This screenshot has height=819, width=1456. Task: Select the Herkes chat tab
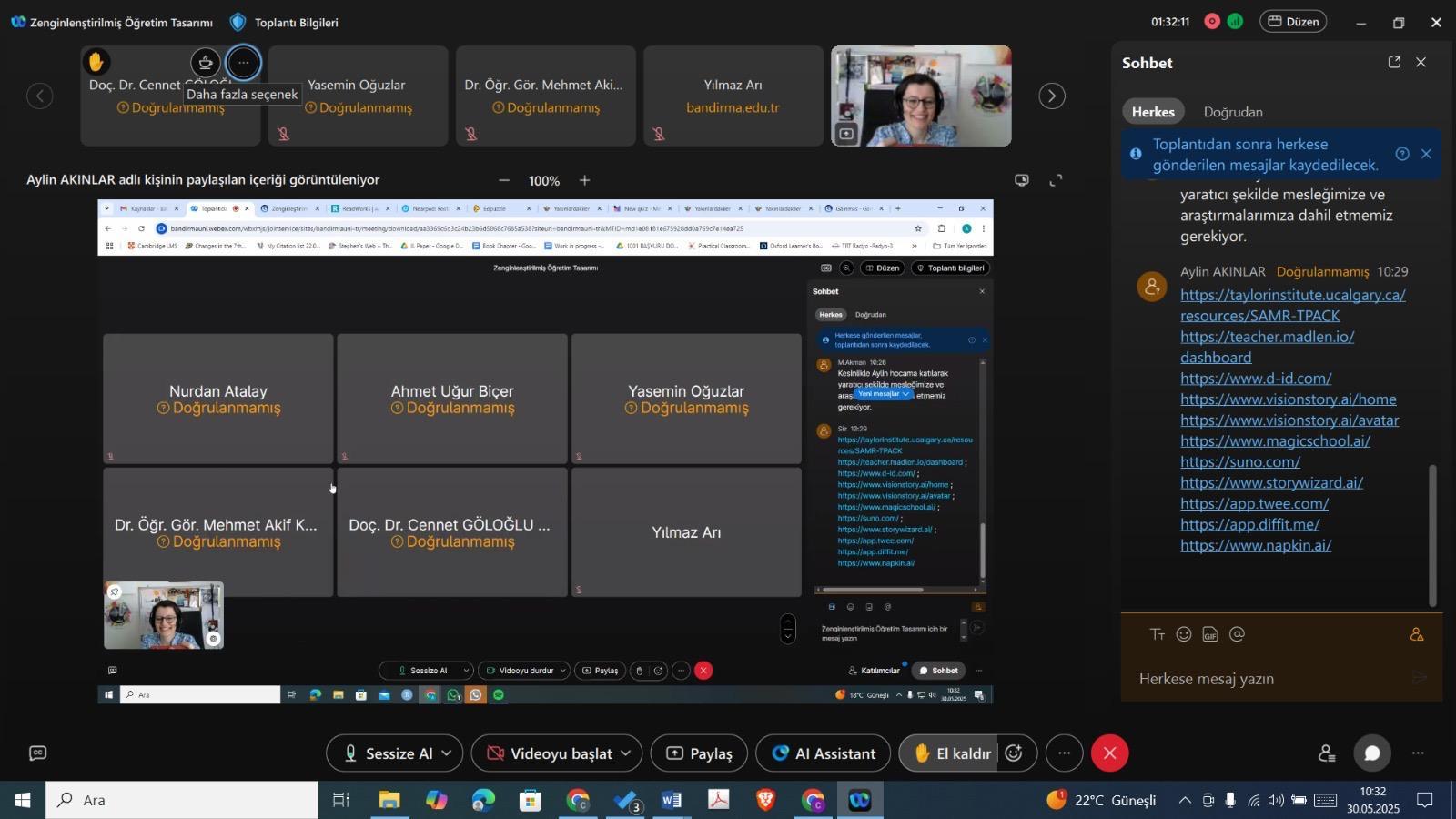(1153, 112)
